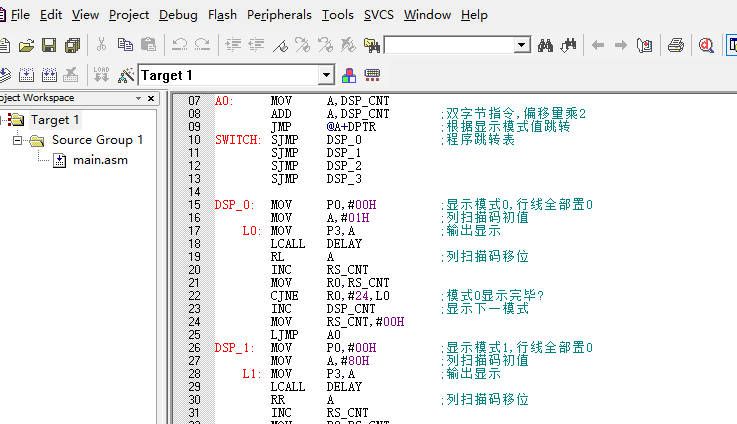Open the Project menu
The height and width of the screenshot is (424, 737).
click(x=129, y=15)
